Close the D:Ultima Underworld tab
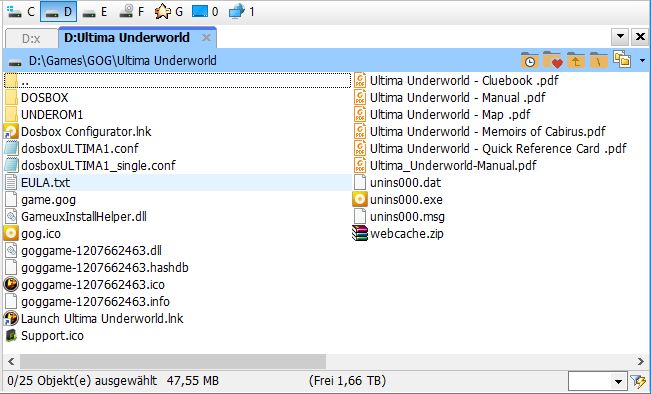 point(206,38)
